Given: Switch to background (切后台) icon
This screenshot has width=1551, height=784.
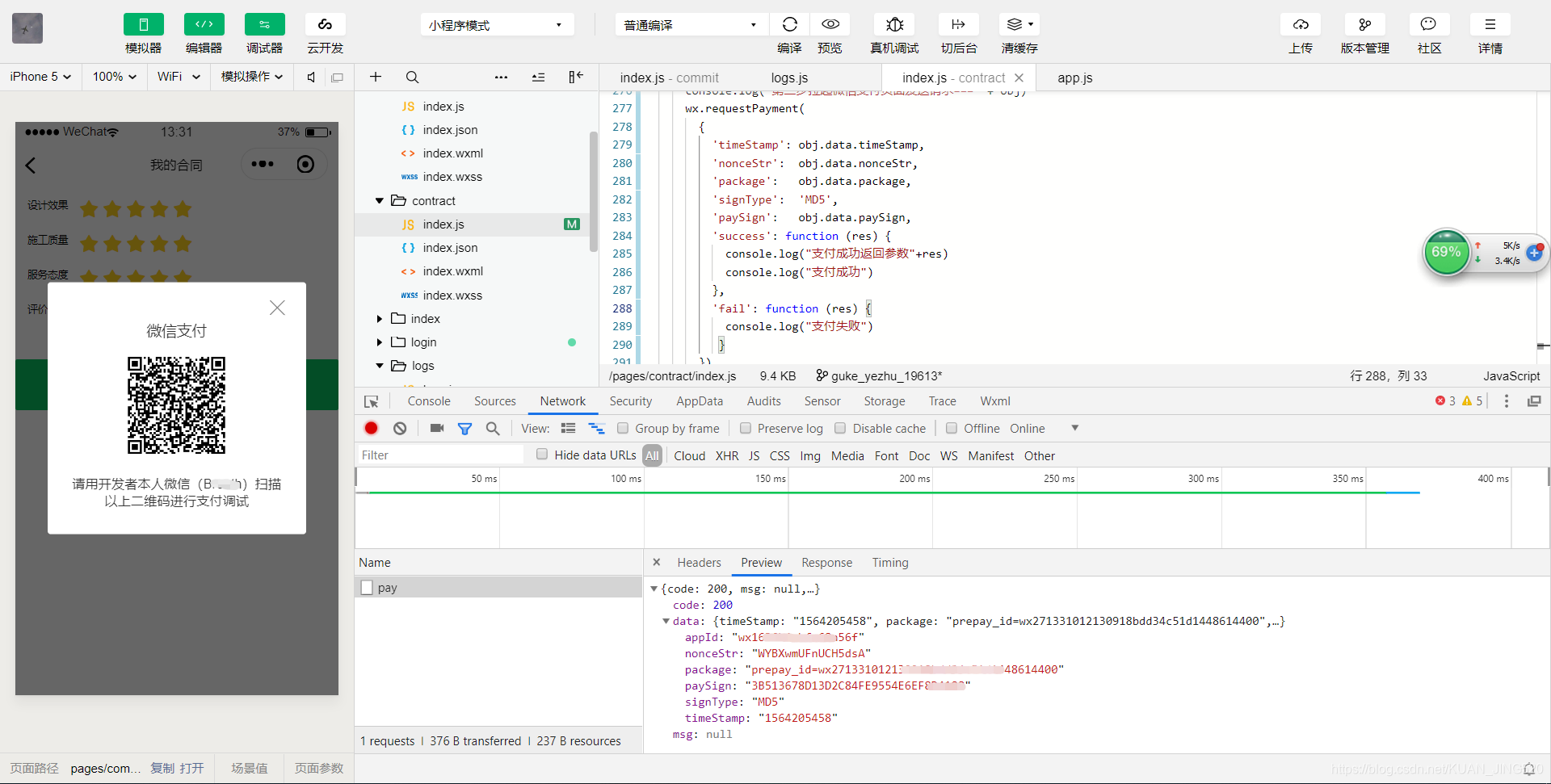Looking at the screenshot, I should (958, 24).
